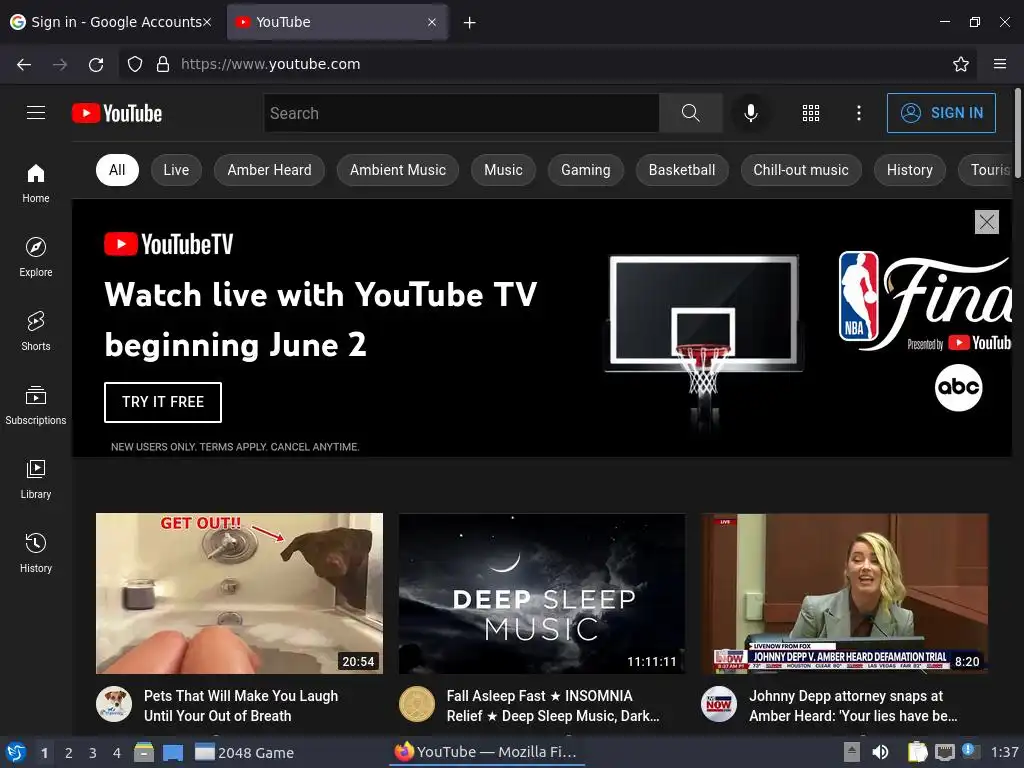Open a new browser tab
The image size is (1024, 768).
point(469,23)
